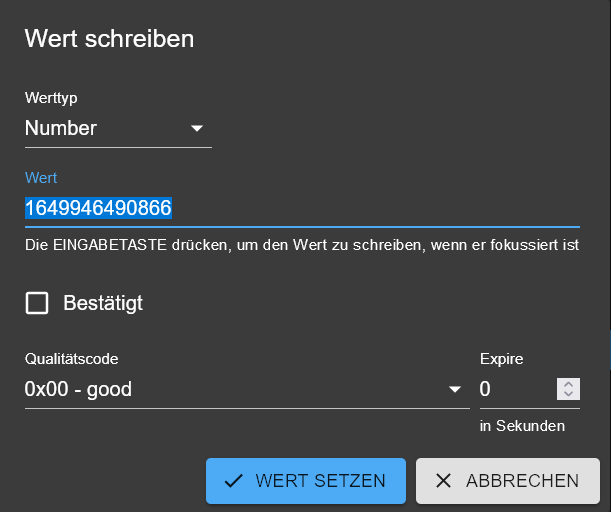Image resolution: width=611 pixels, height=512 pixels.
Task: Enable the Bestätigt checkbox
Action: (x=37, y=303)
